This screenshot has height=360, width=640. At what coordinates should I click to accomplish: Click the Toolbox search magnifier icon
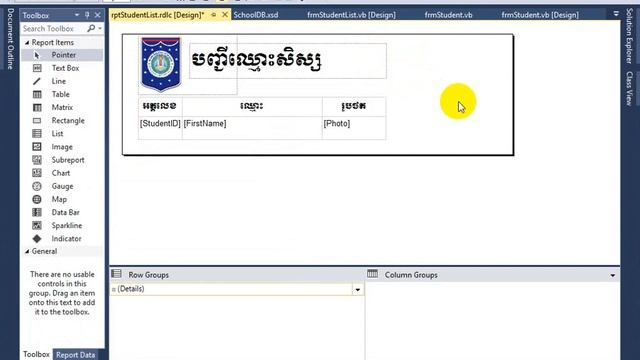91,28
